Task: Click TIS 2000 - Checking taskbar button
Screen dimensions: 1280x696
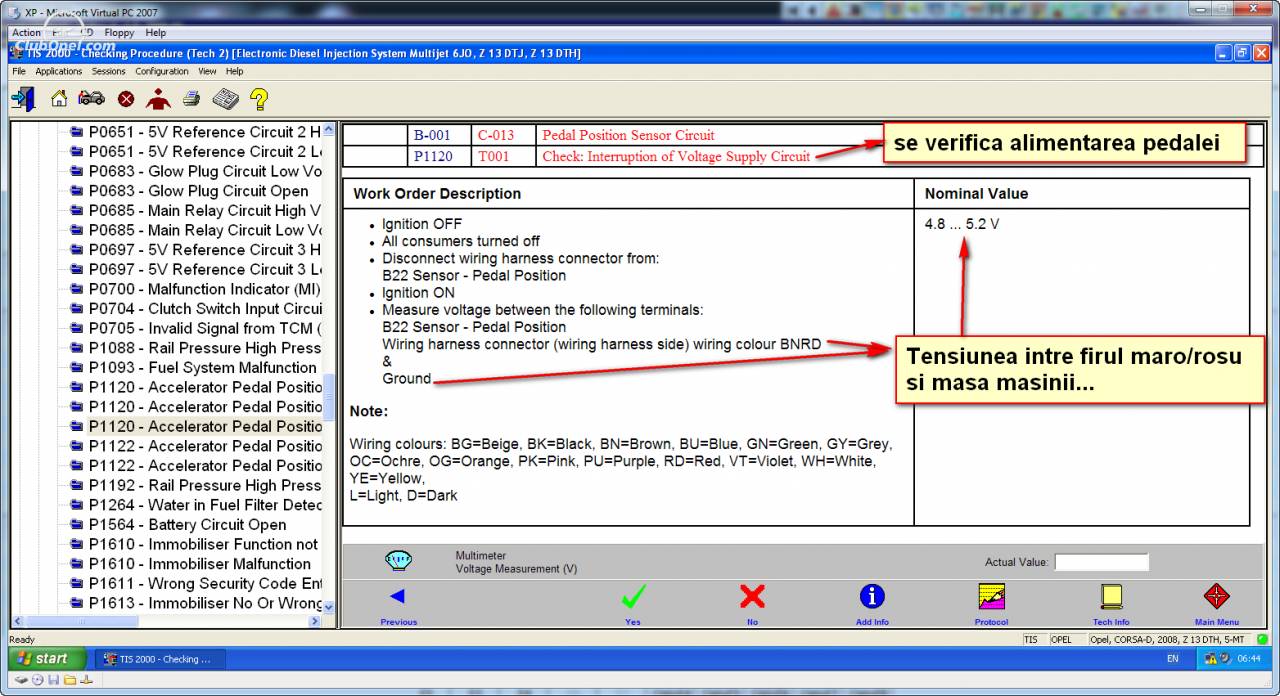Action: pos(160,659)
